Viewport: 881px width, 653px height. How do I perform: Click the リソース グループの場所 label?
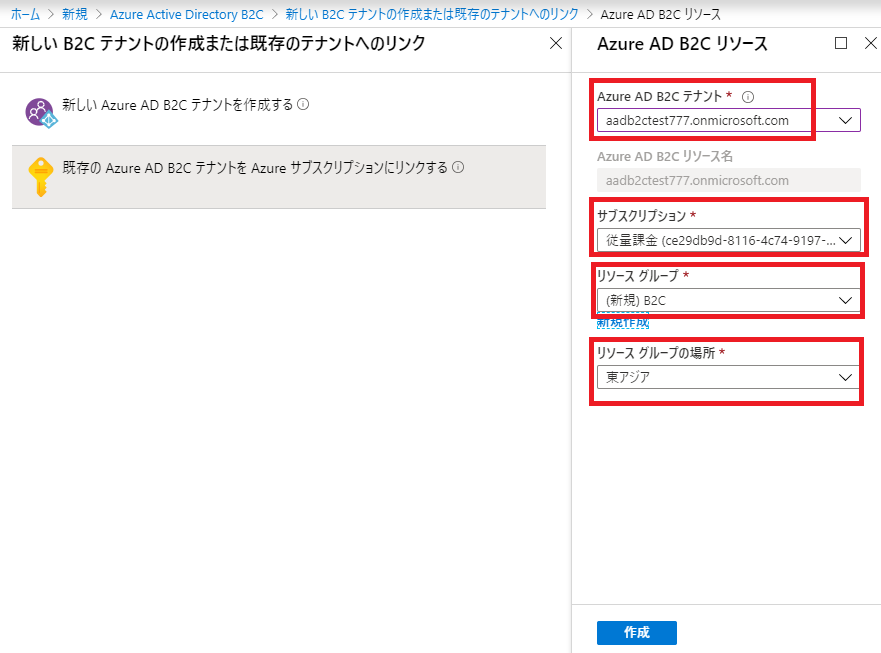[x=656, y=352]
